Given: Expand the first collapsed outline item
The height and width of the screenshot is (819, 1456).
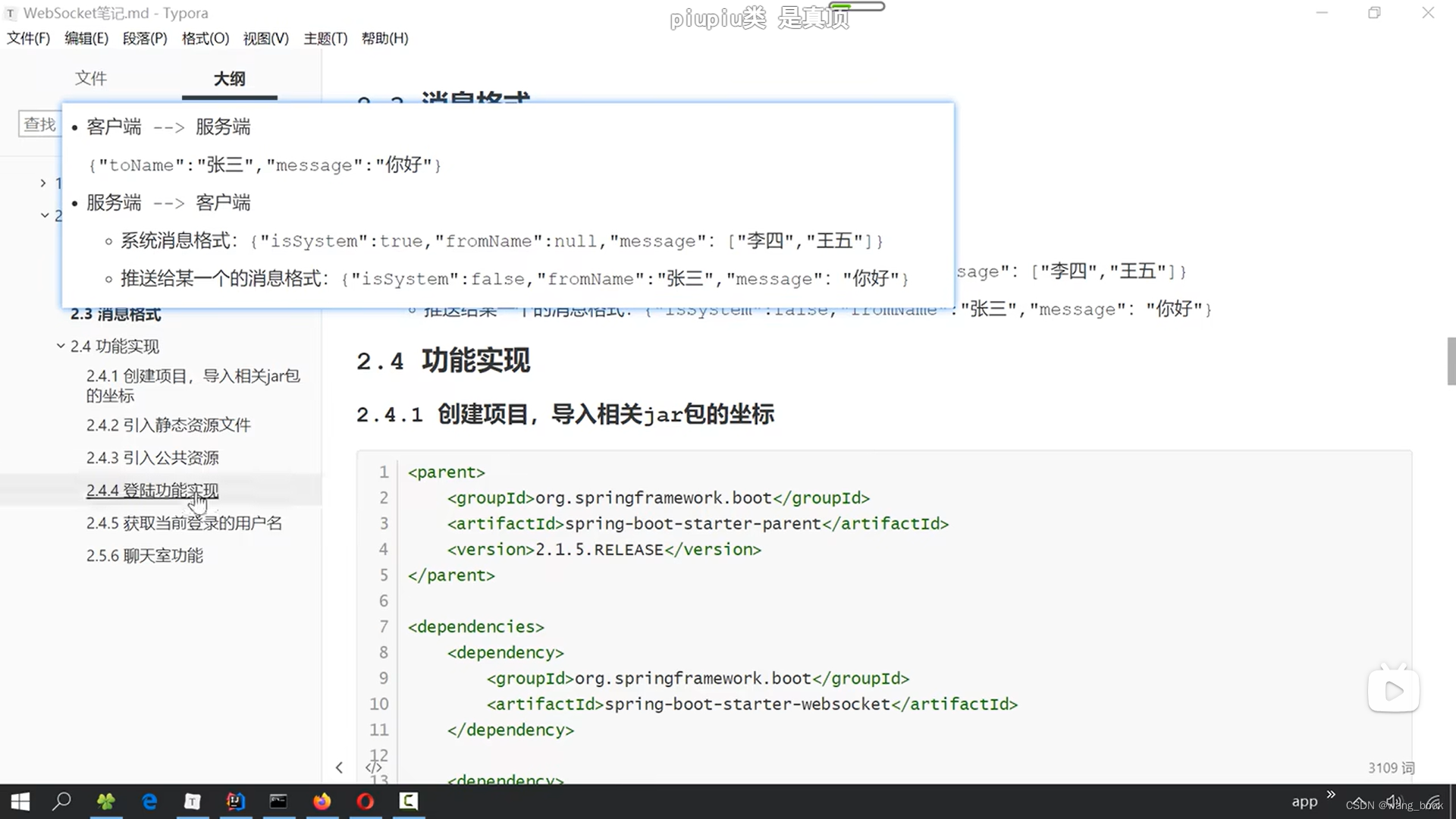Looking at the screenshot, I should pyautogui.click(x=42, y=183).
